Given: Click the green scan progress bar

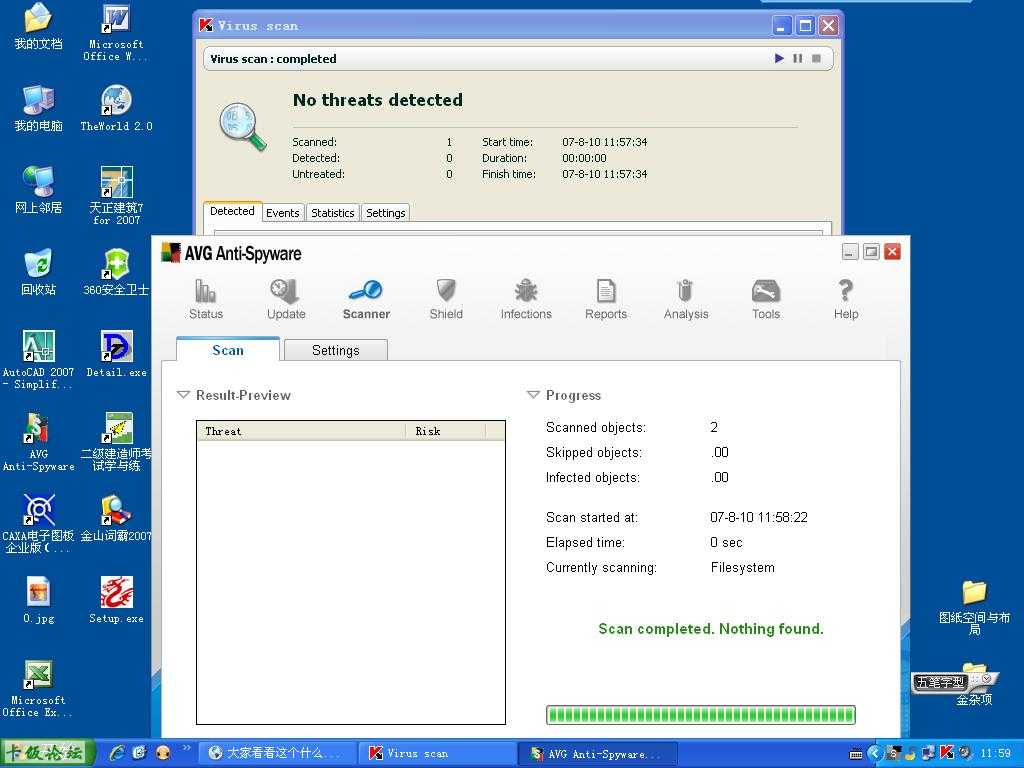Looking at the screenshot, I should pyautogui.click(x=701, y=714).
